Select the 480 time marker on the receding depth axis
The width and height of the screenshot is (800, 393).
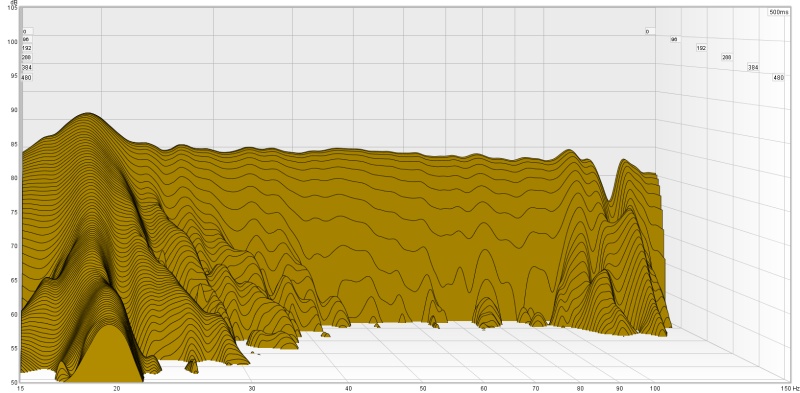point(778,78)
